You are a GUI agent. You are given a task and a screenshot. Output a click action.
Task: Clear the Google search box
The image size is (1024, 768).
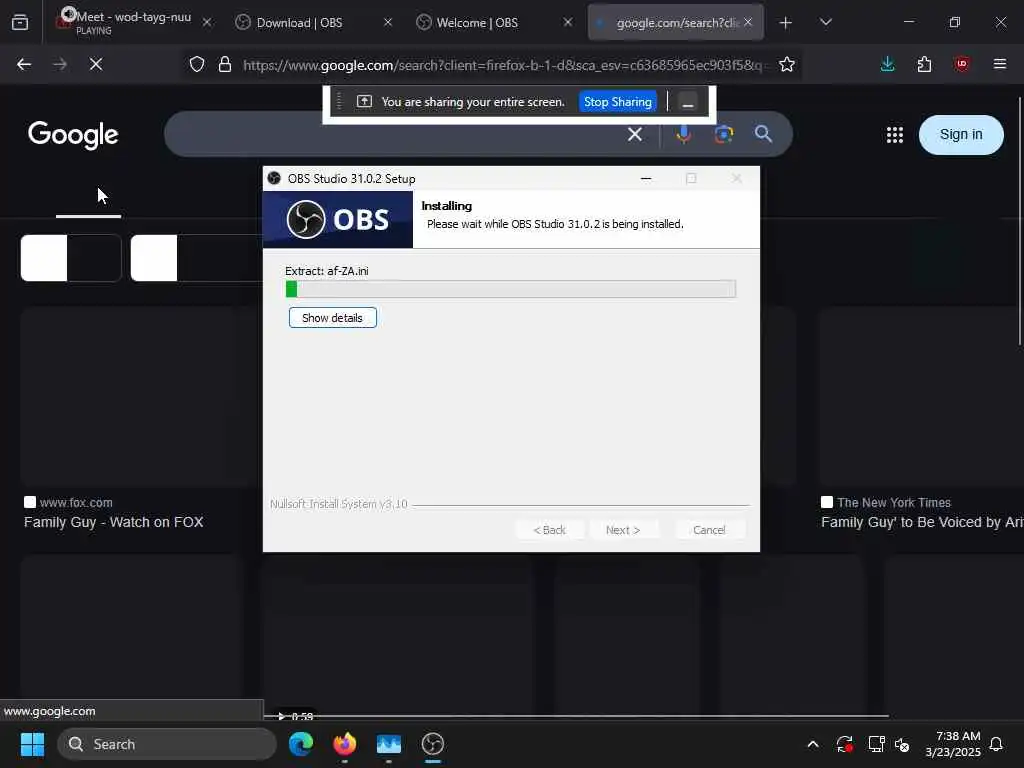tap(635, 135)
